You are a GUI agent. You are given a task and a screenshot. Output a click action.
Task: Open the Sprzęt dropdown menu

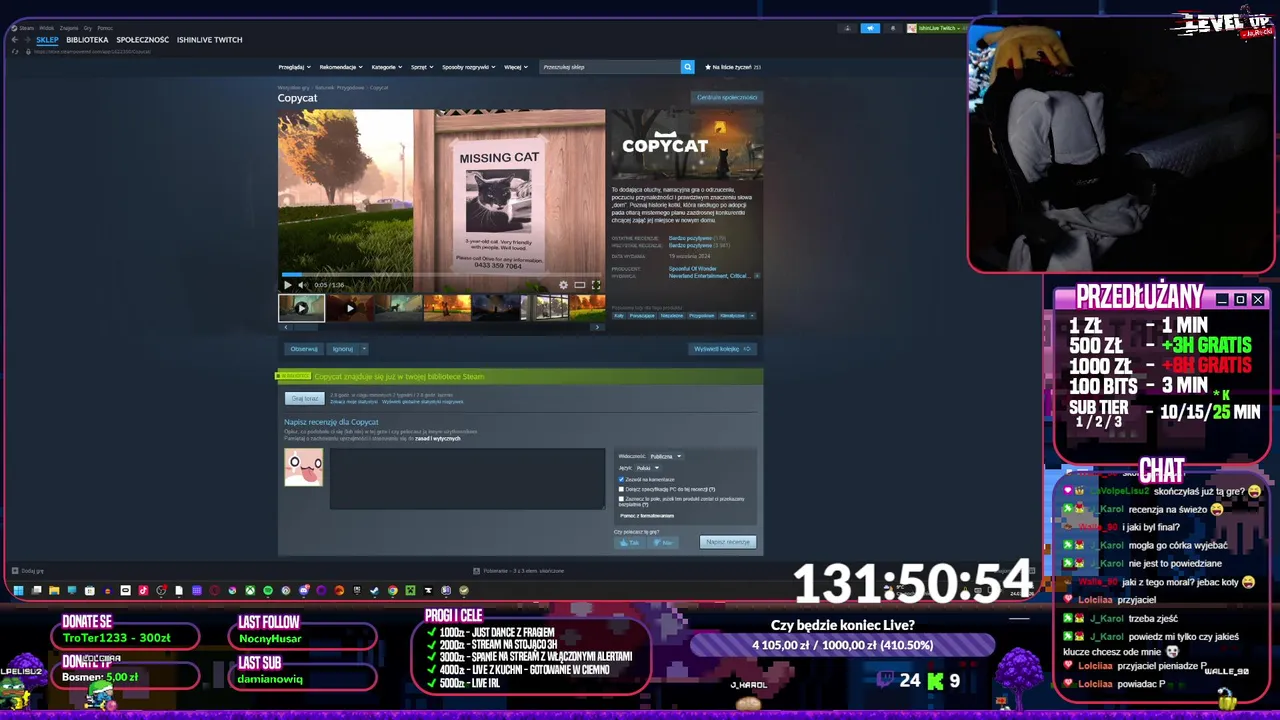422,67
